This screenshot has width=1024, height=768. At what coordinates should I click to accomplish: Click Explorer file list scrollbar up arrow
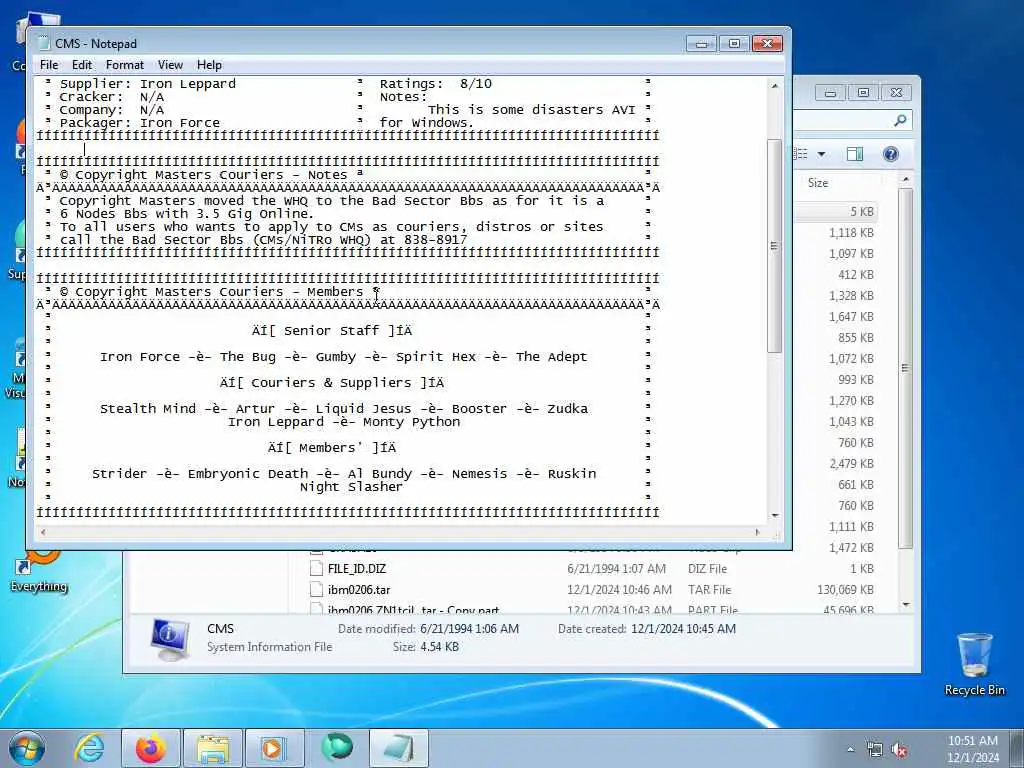906,179
